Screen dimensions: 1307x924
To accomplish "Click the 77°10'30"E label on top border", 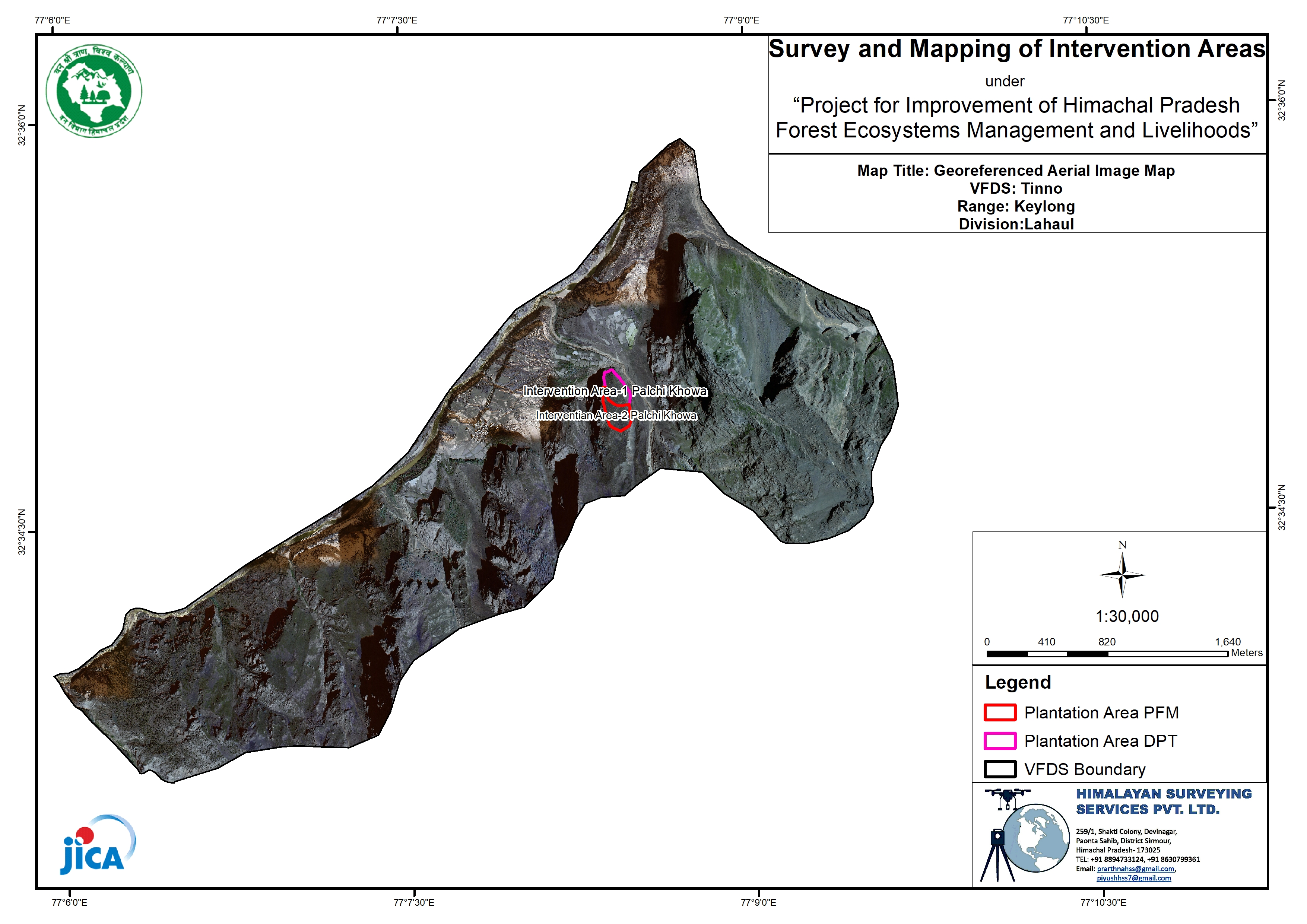I will 1085,20.
